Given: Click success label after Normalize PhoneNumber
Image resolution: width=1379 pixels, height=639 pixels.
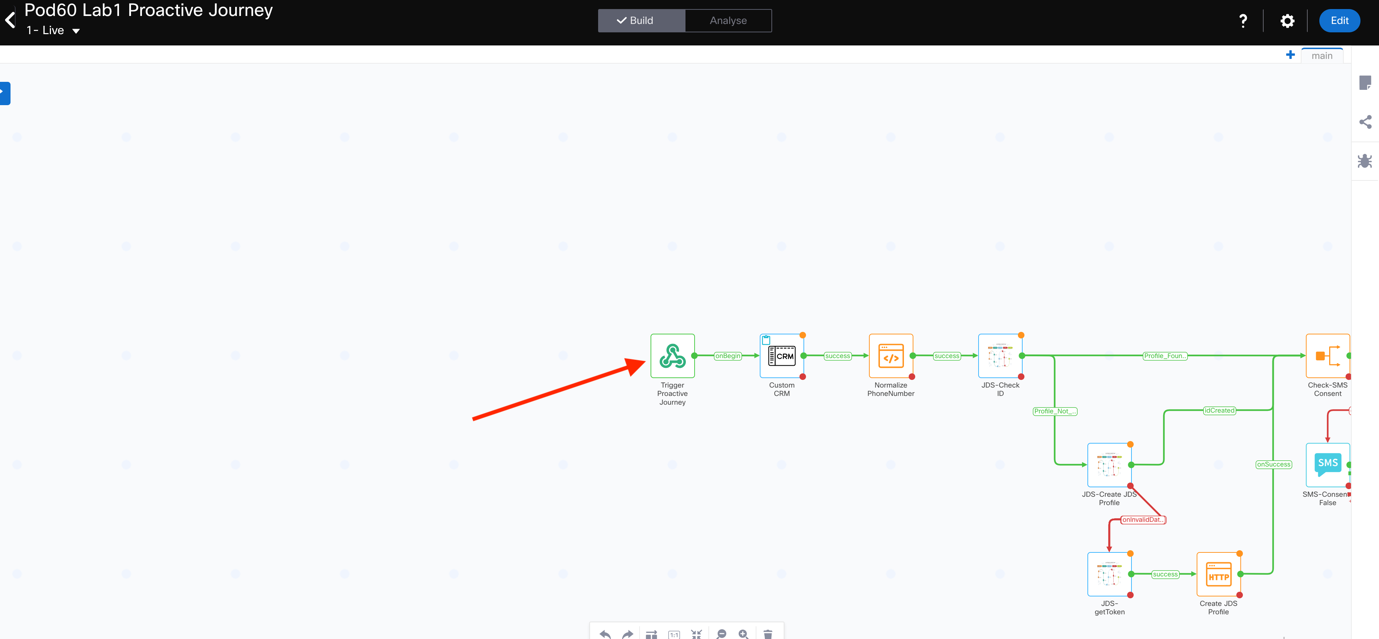Looking at the screenshot, I should [946, 356].
